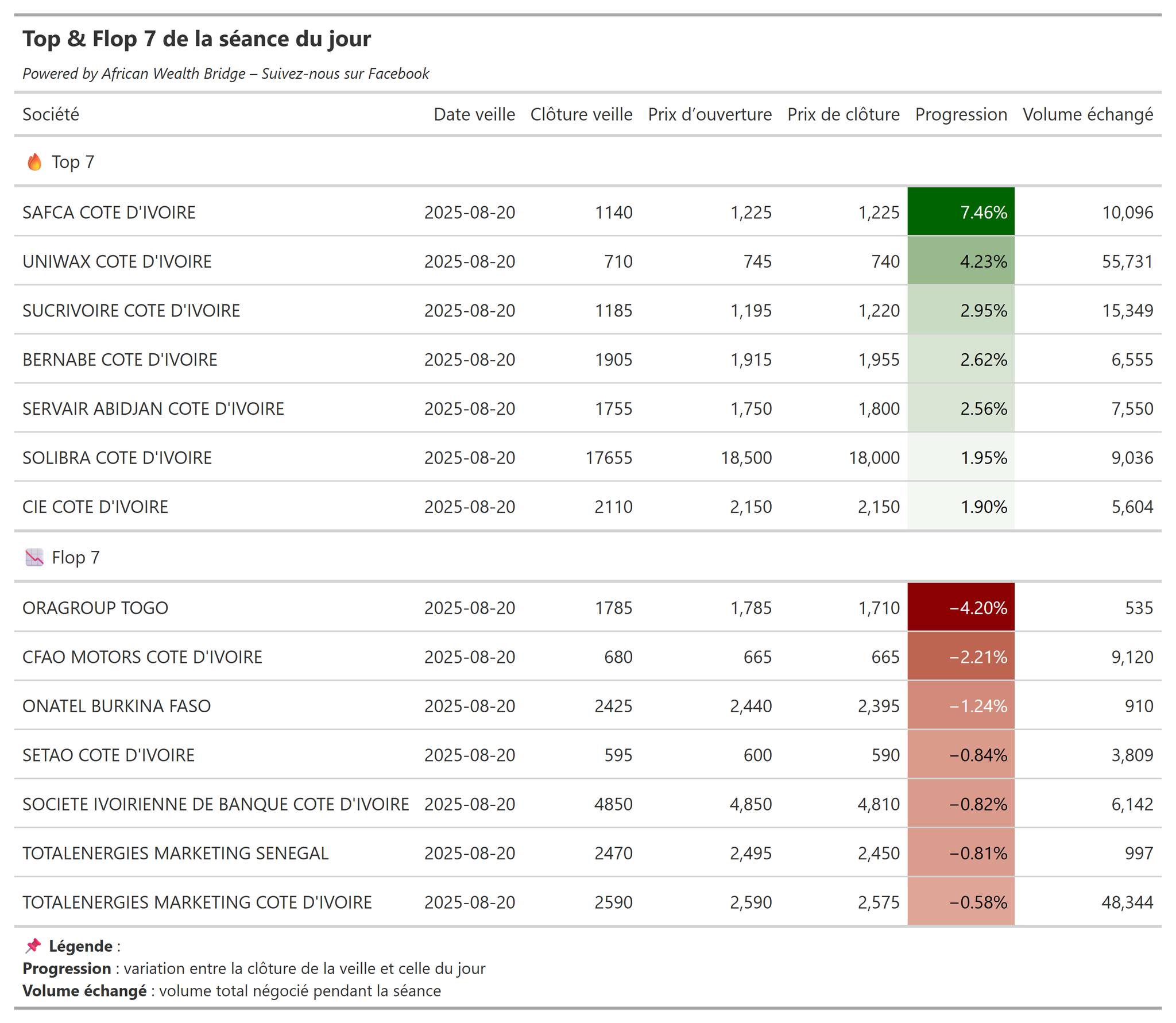Click the declining chart icon beside Flop 7

34,557
